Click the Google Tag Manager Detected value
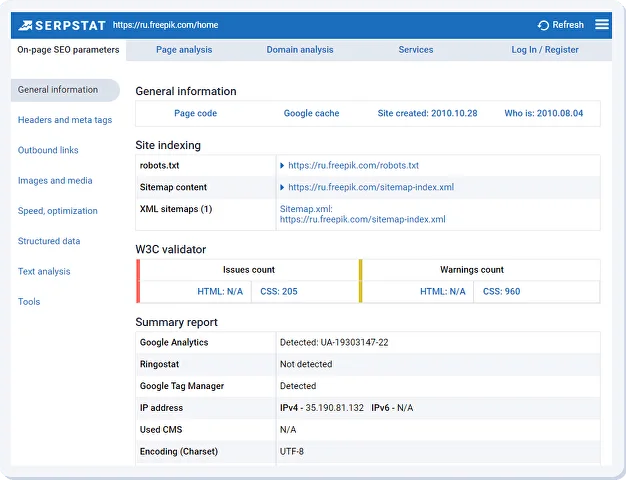The height and width of the screenshot is (480, 626). (x=298, y=386)
